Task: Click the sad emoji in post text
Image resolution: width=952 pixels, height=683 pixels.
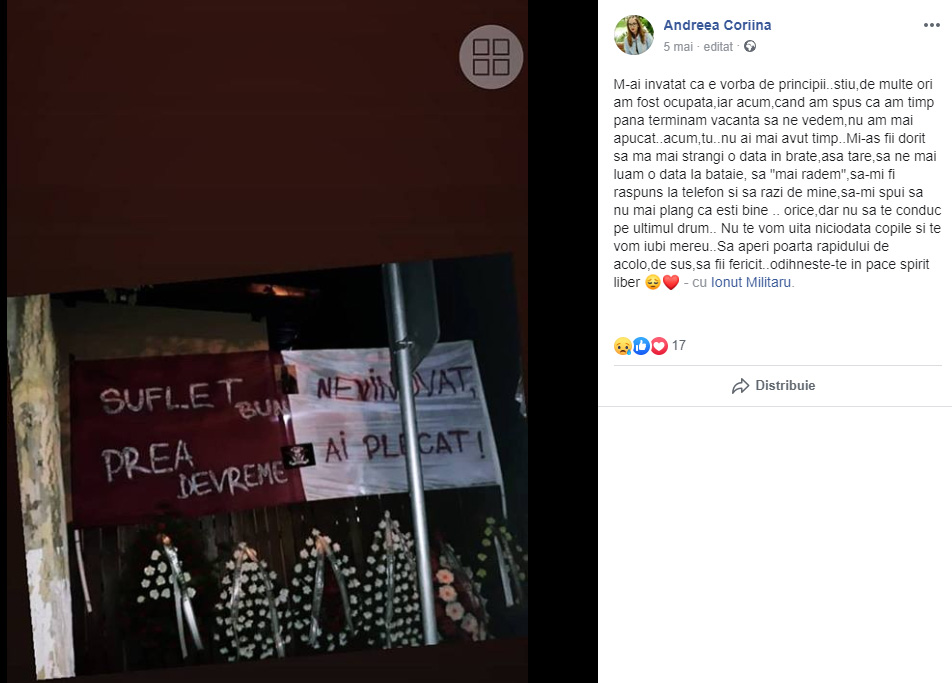Action: (x=653, y=282)
